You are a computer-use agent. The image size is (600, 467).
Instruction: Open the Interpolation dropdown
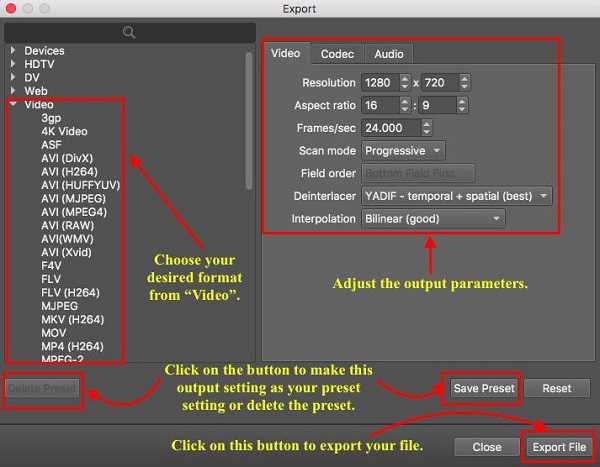[x=433, y=219]
